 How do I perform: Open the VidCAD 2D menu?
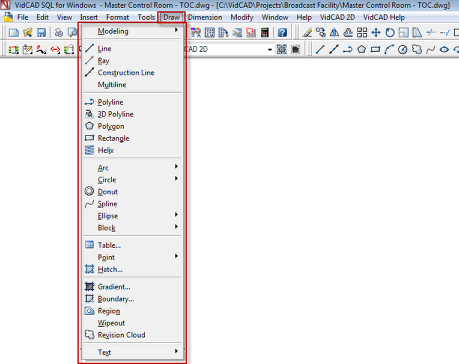337,17
